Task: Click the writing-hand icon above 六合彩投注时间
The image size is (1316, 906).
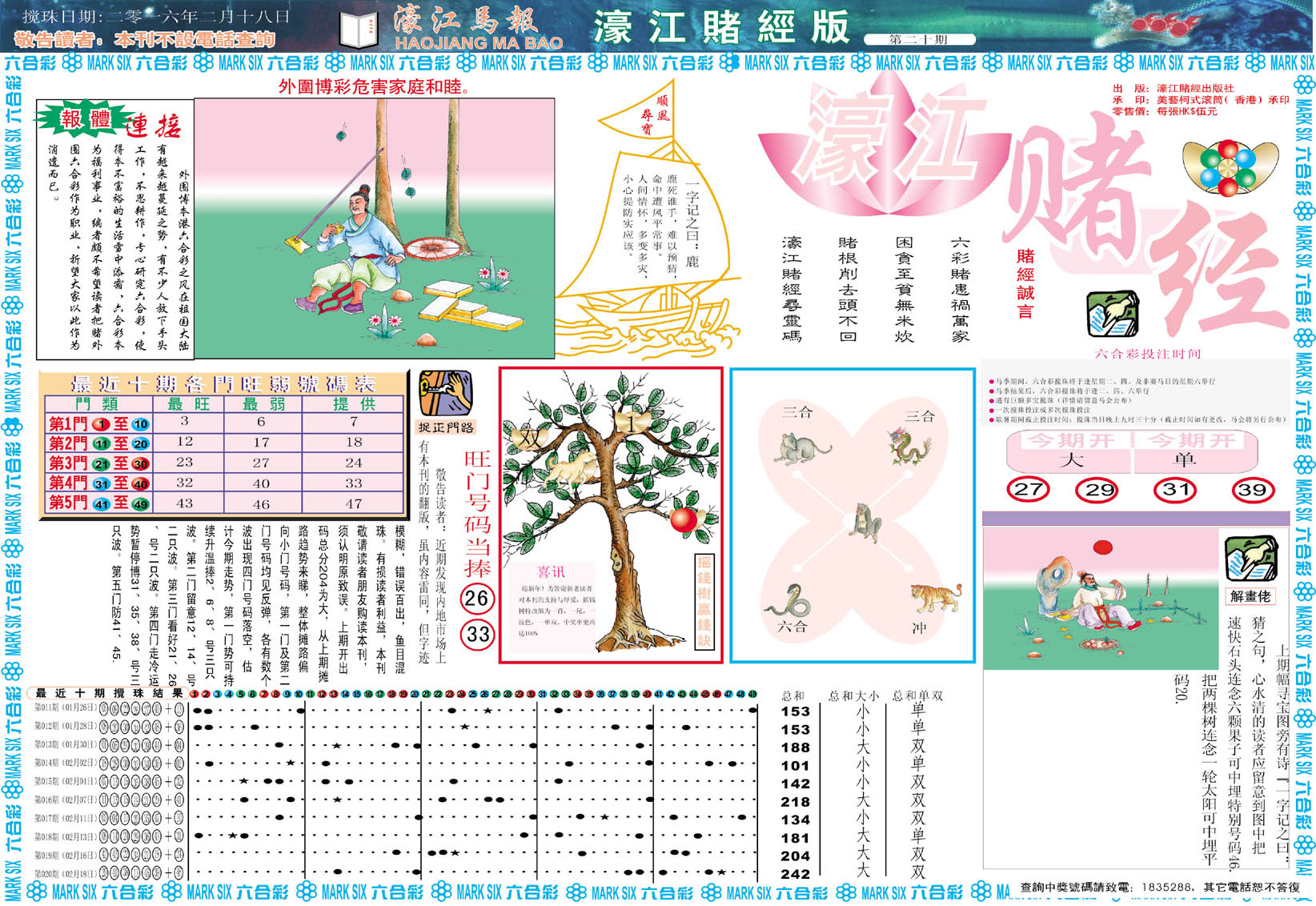Action: pyautogui.click(x=1113, y=315)
